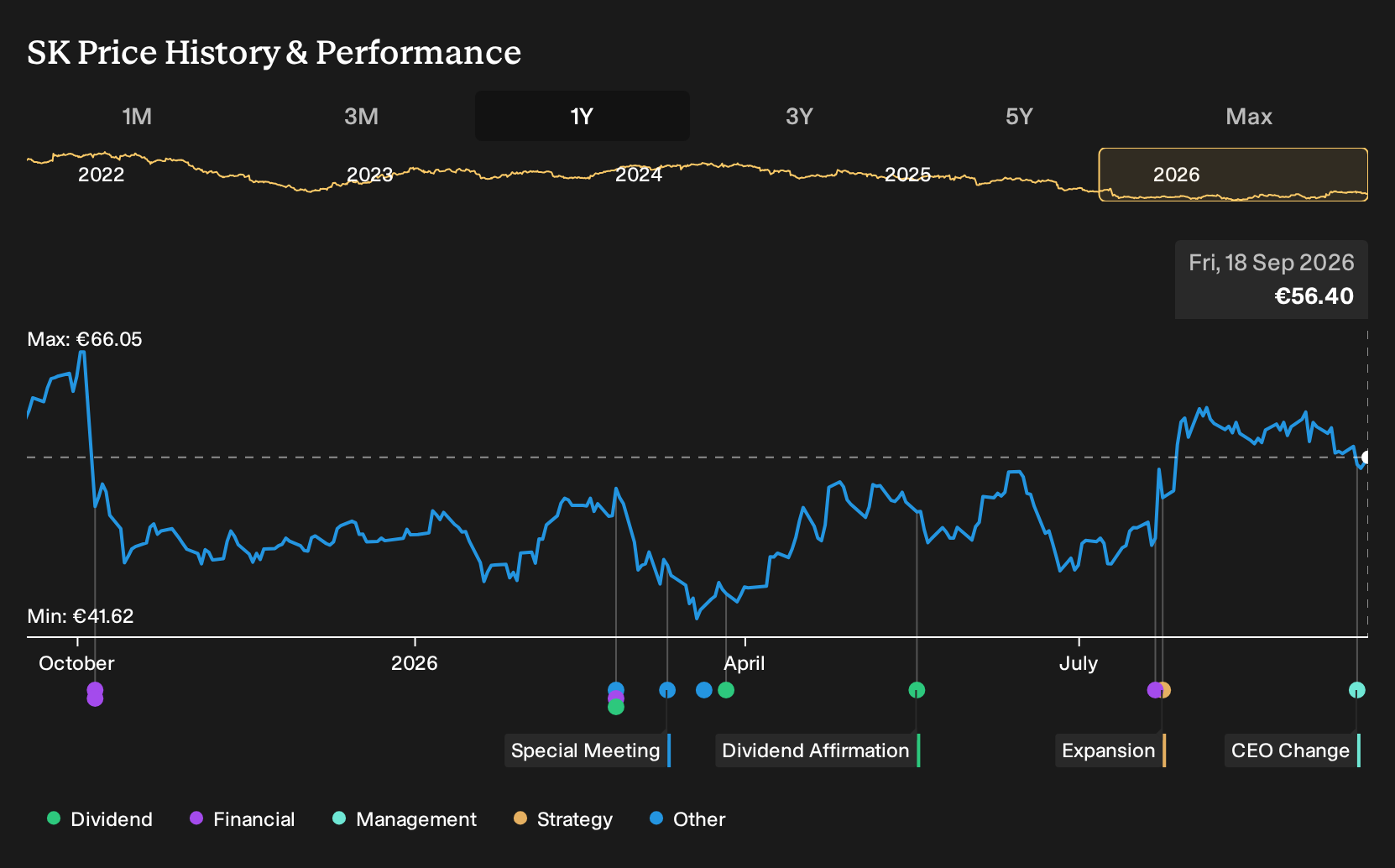This screenshot has height=868, width=1395.
Task: Click the orange Strategy legend dot
Action: [520, 818]
